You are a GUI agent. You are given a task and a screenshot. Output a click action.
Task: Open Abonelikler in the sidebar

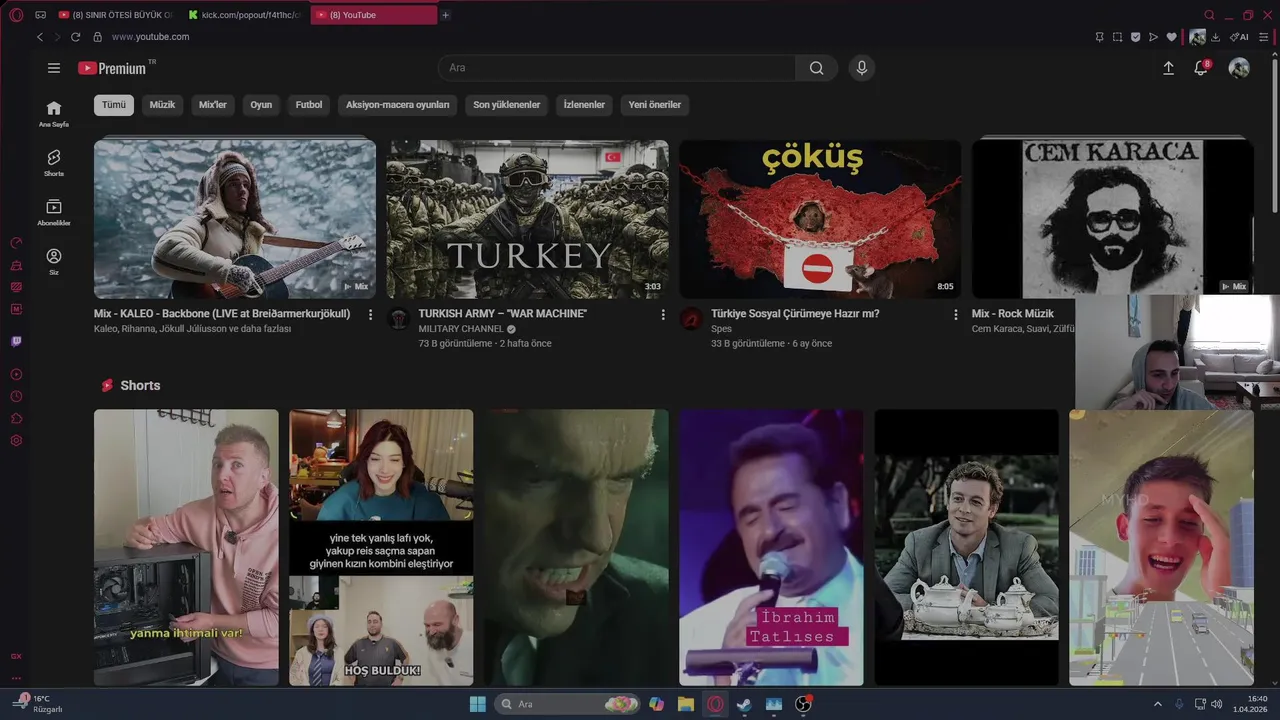[54, 212]
